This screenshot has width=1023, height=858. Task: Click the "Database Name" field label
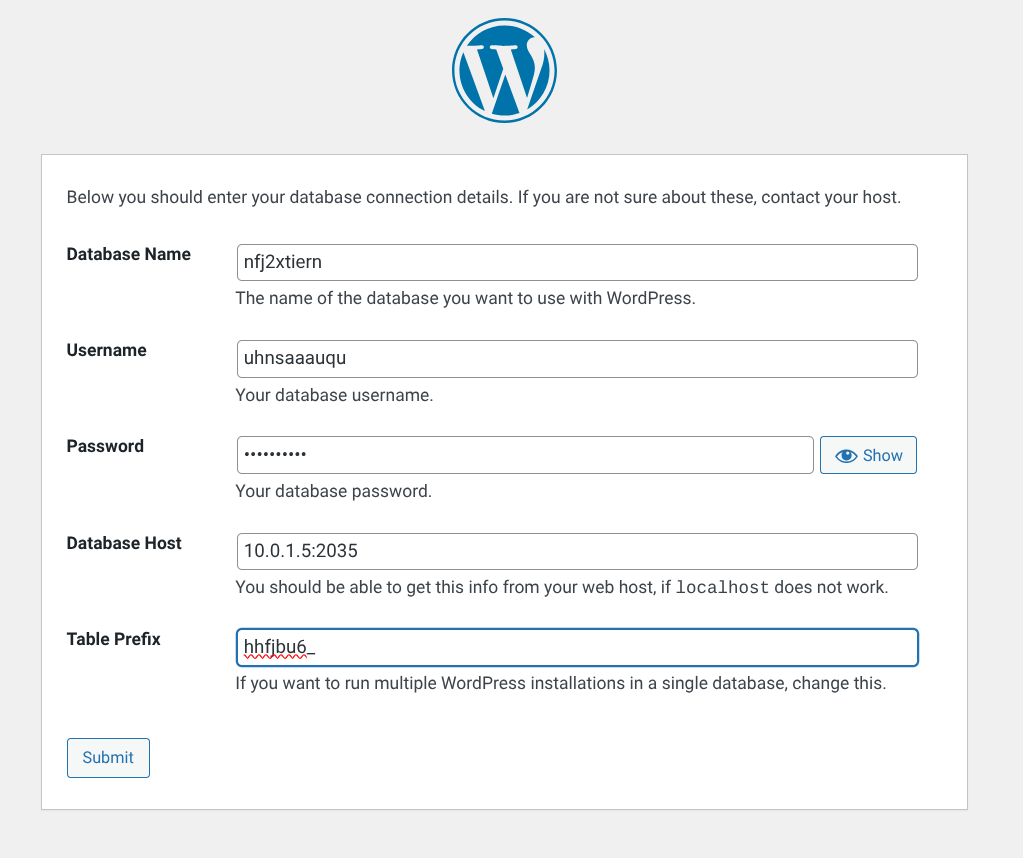pyautogui.click(x=128, y=254)
